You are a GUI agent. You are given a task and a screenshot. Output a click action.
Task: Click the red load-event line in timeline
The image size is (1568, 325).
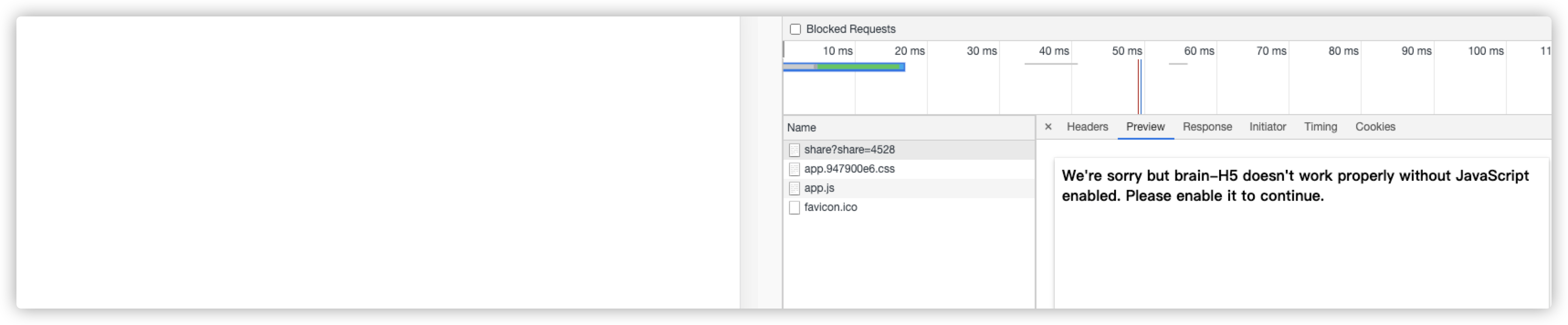(x=1141, y=86)
